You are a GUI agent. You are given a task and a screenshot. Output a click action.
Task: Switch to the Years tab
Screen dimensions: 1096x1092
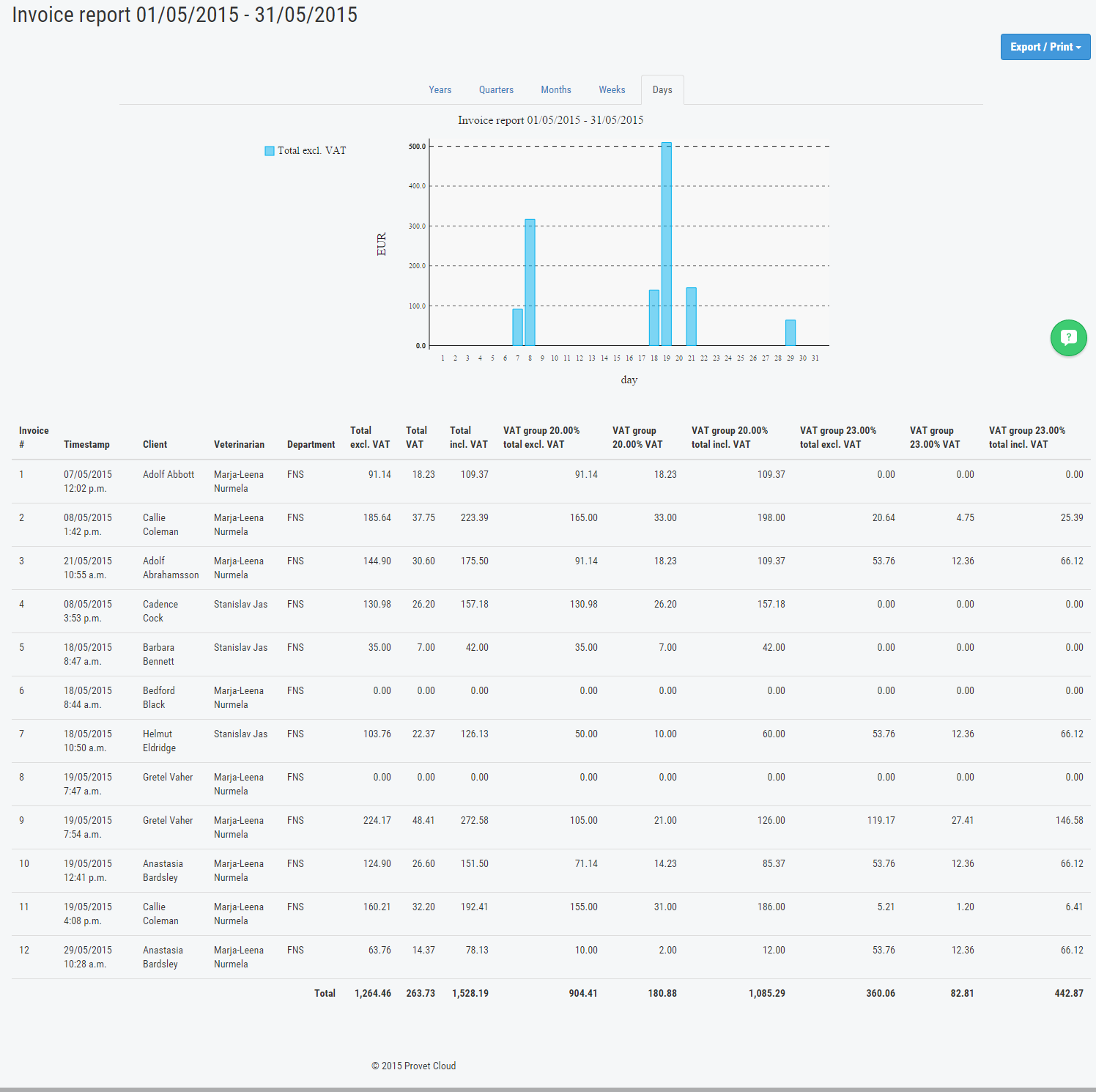pyautogui.click(x=440, y=89)
